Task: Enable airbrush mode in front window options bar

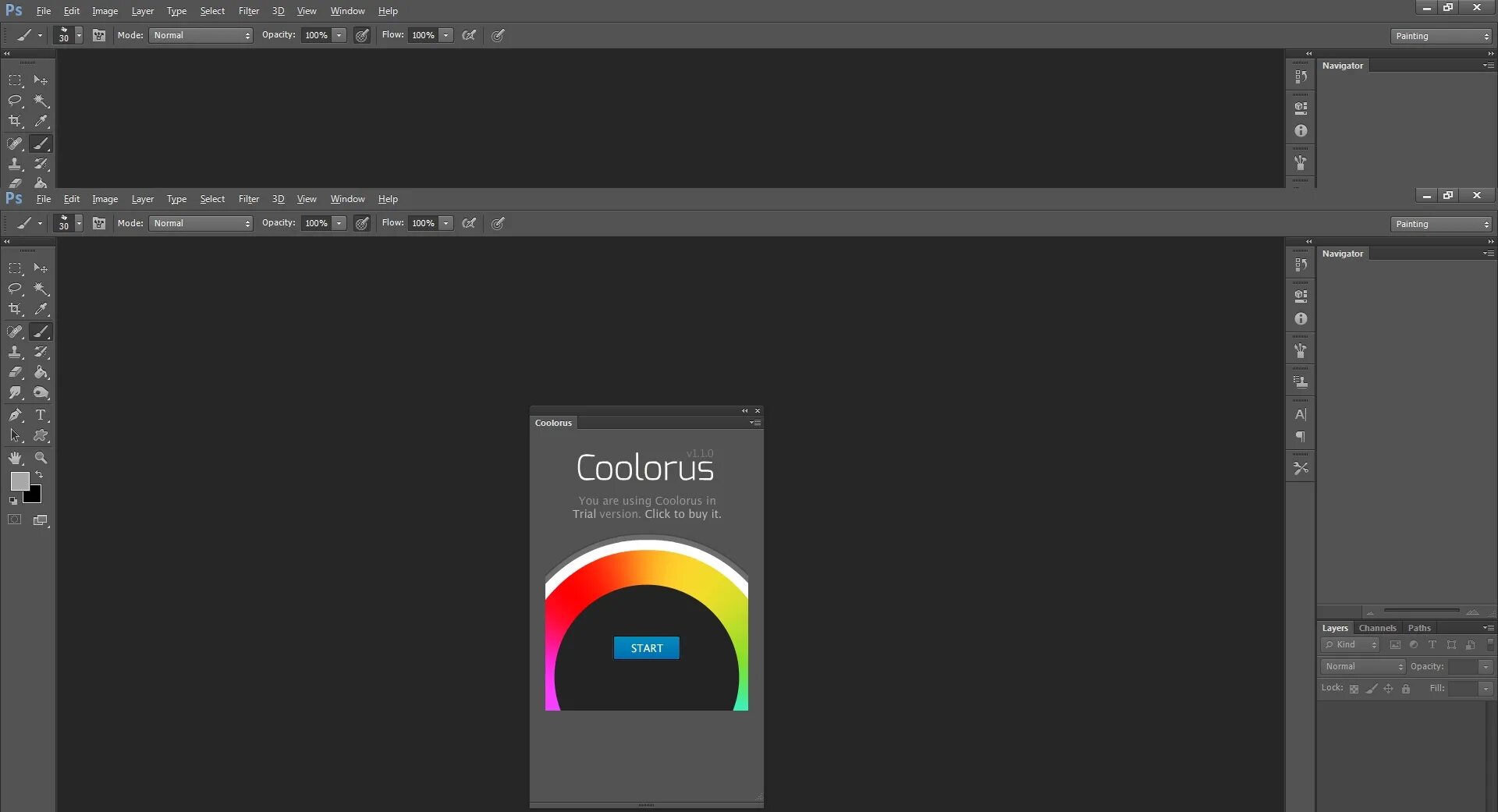Action: click(469, 224)
